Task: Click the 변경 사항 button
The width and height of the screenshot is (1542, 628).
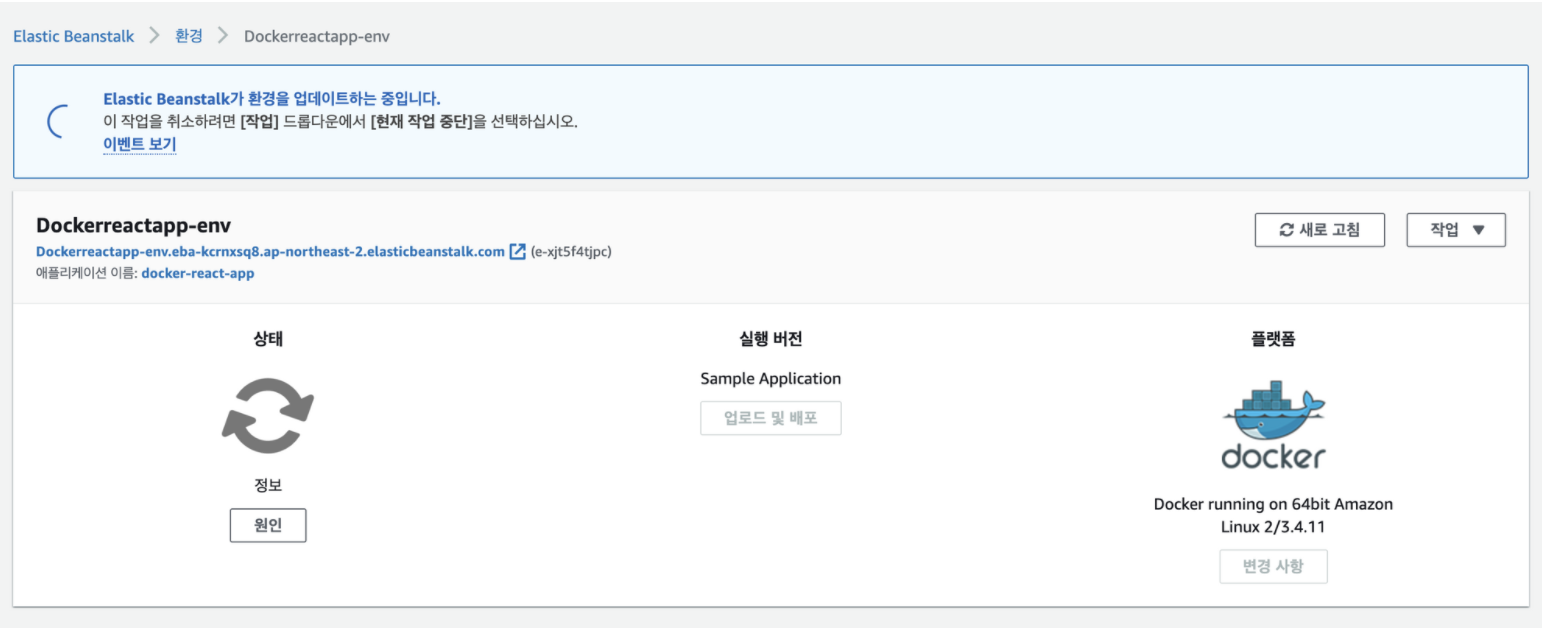Action: tap(1273, 566)
